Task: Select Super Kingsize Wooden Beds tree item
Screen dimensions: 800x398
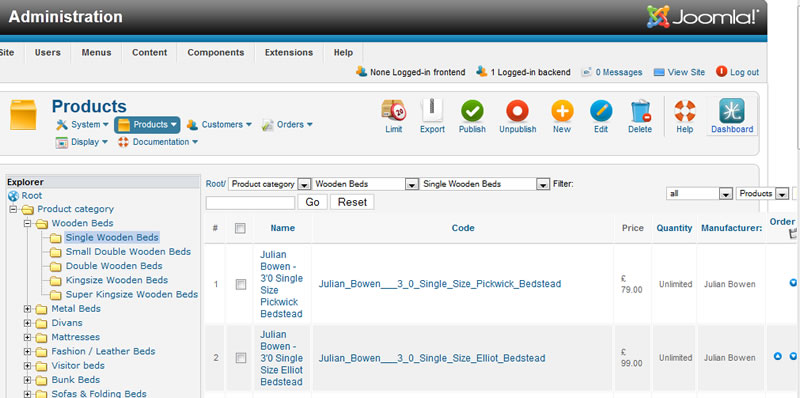Action: pos(132,294)
